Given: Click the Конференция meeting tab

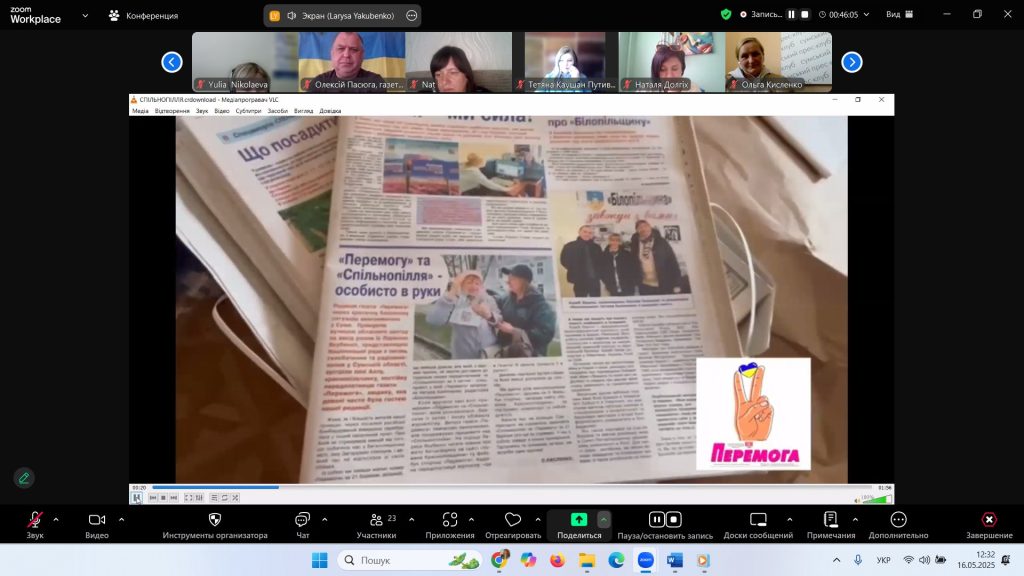Looking at the screenshot, I should (x=144, y=15).
